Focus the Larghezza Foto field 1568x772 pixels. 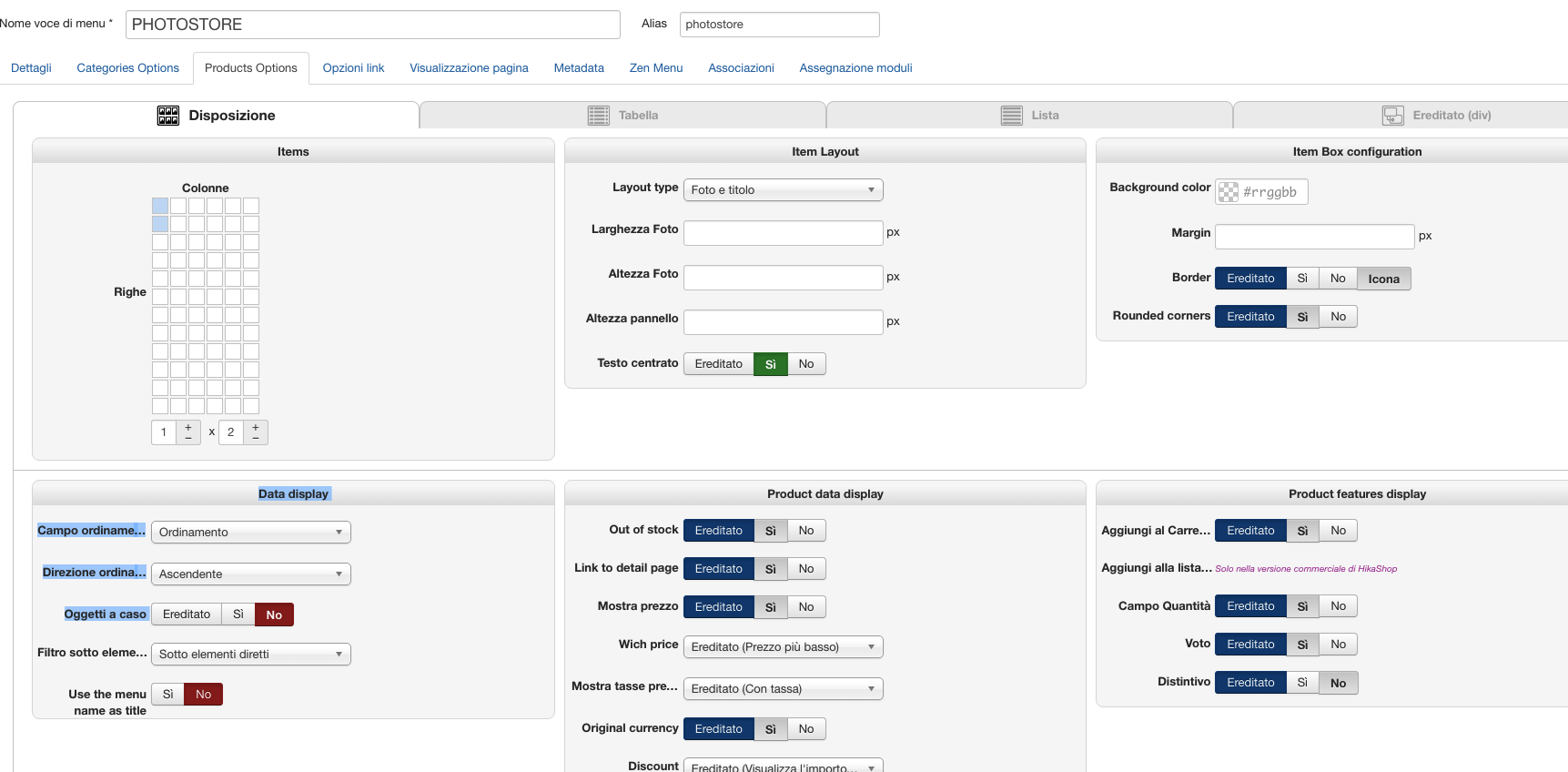[784, 233]
